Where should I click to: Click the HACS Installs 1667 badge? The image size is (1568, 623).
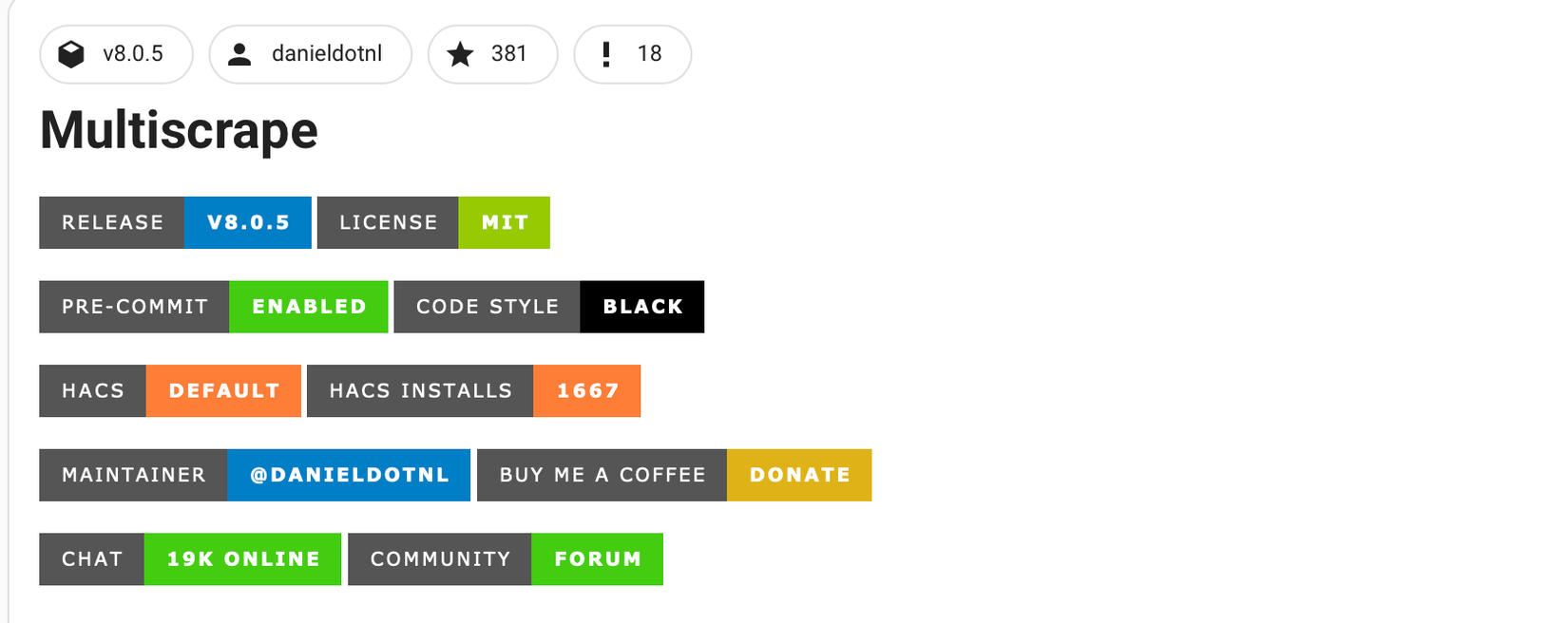[x=472, y=390]
